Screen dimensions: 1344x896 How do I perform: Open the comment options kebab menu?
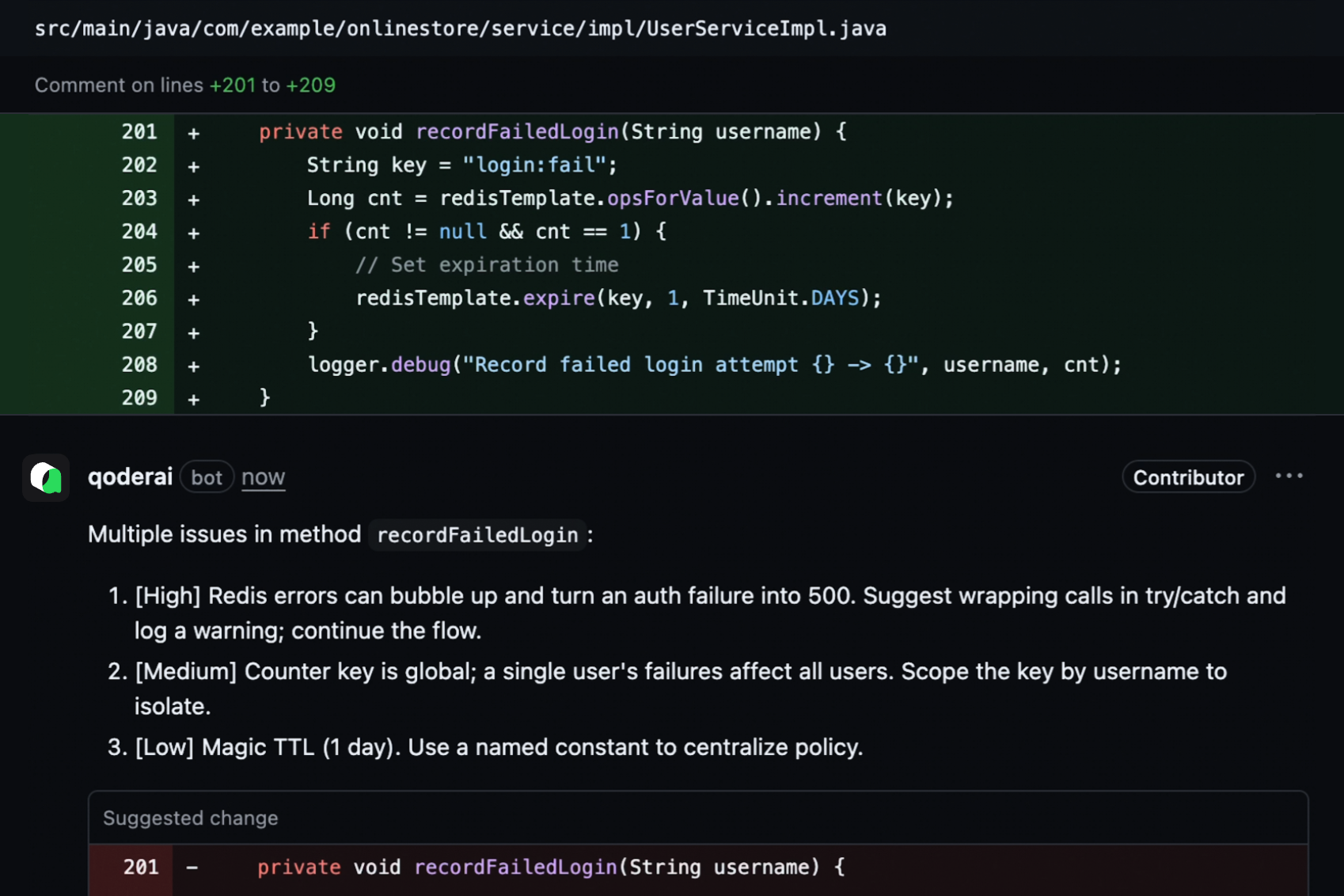tap(1290, 475)
